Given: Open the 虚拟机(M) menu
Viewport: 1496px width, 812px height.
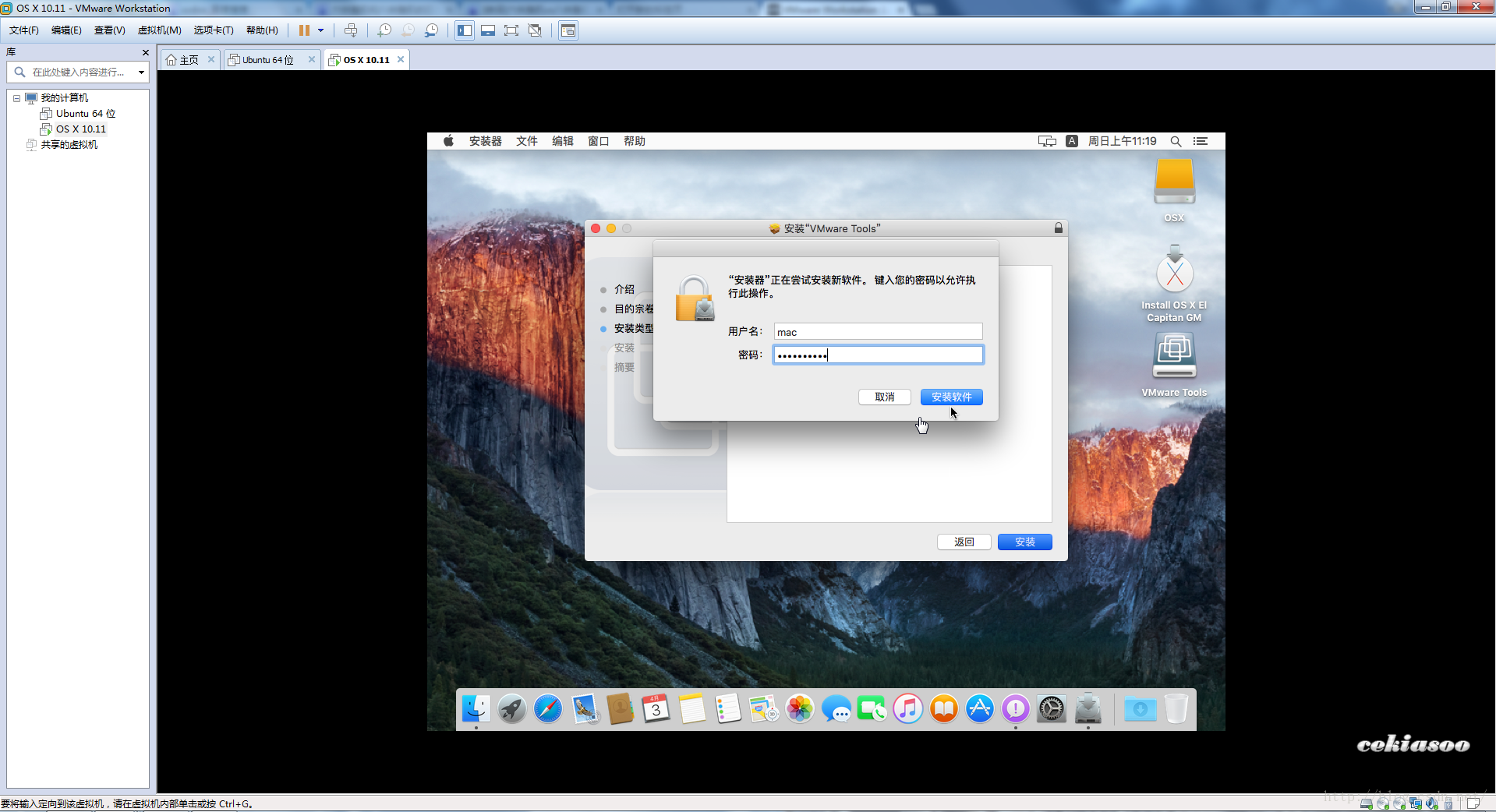Looking at the screenshot, I should (159, 30).
